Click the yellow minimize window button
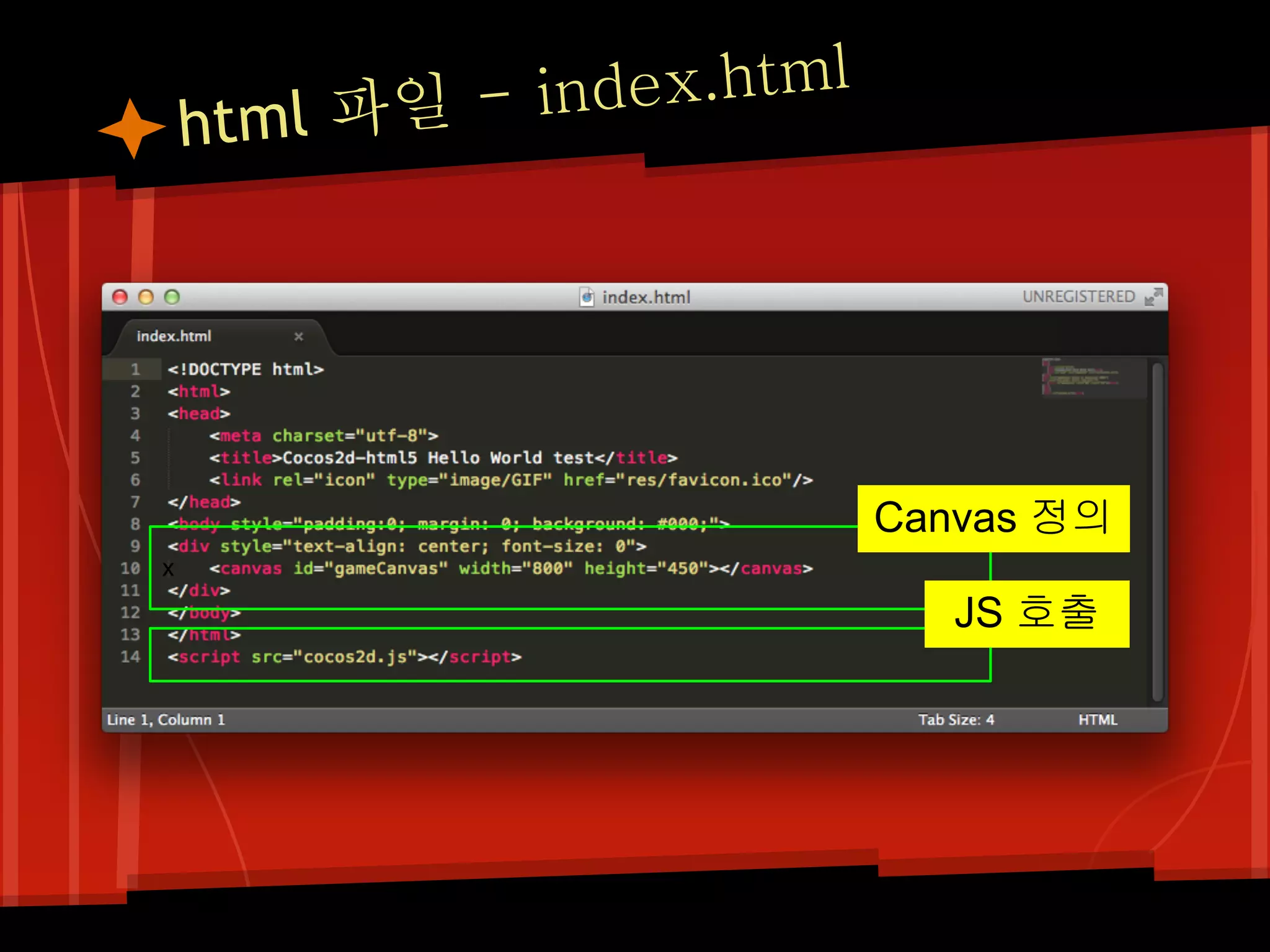The image size is (1270, 952). click(146, 297)
